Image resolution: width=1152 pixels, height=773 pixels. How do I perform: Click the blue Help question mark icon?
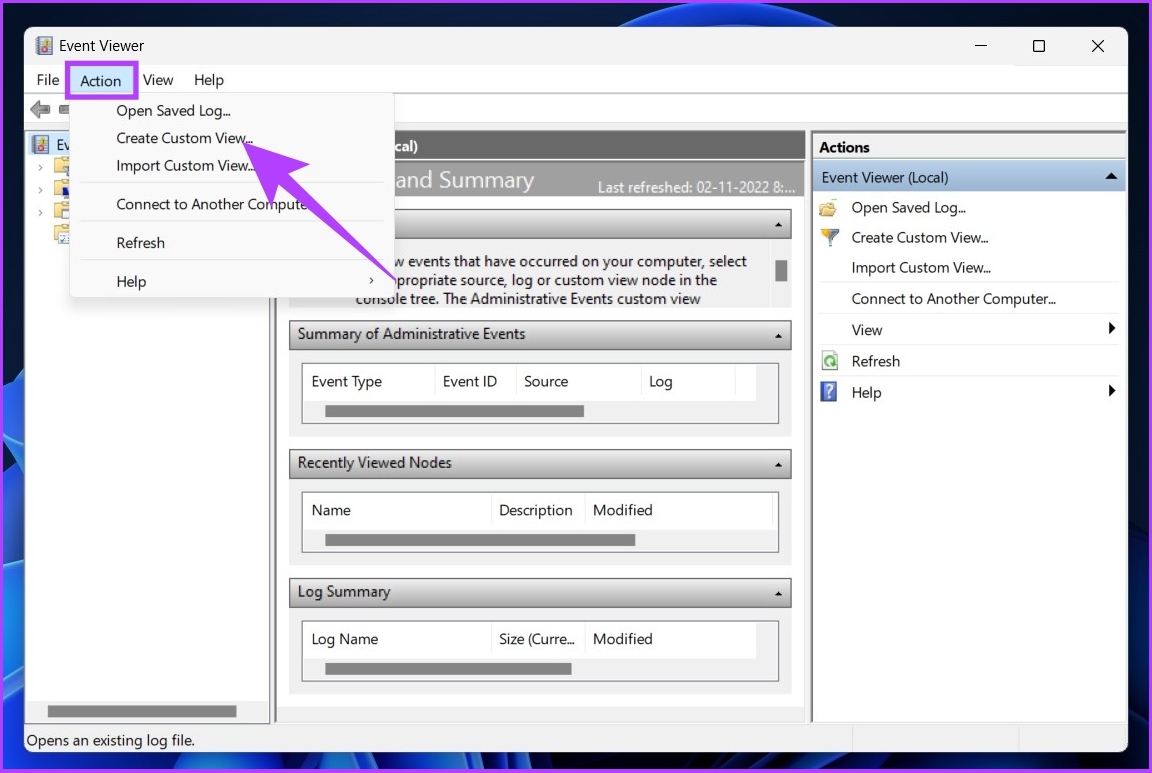(829, 392)
